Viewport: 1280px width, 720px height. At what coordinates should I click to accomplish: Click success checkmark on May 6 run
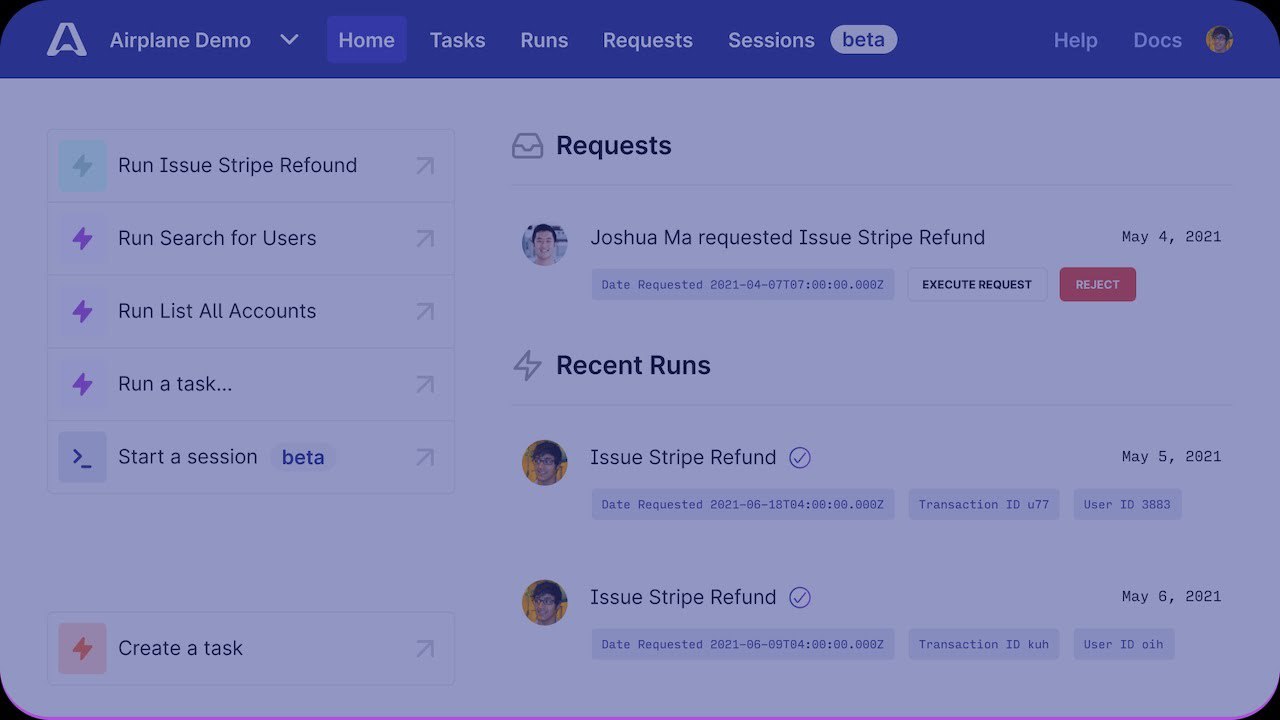(800, 598)
